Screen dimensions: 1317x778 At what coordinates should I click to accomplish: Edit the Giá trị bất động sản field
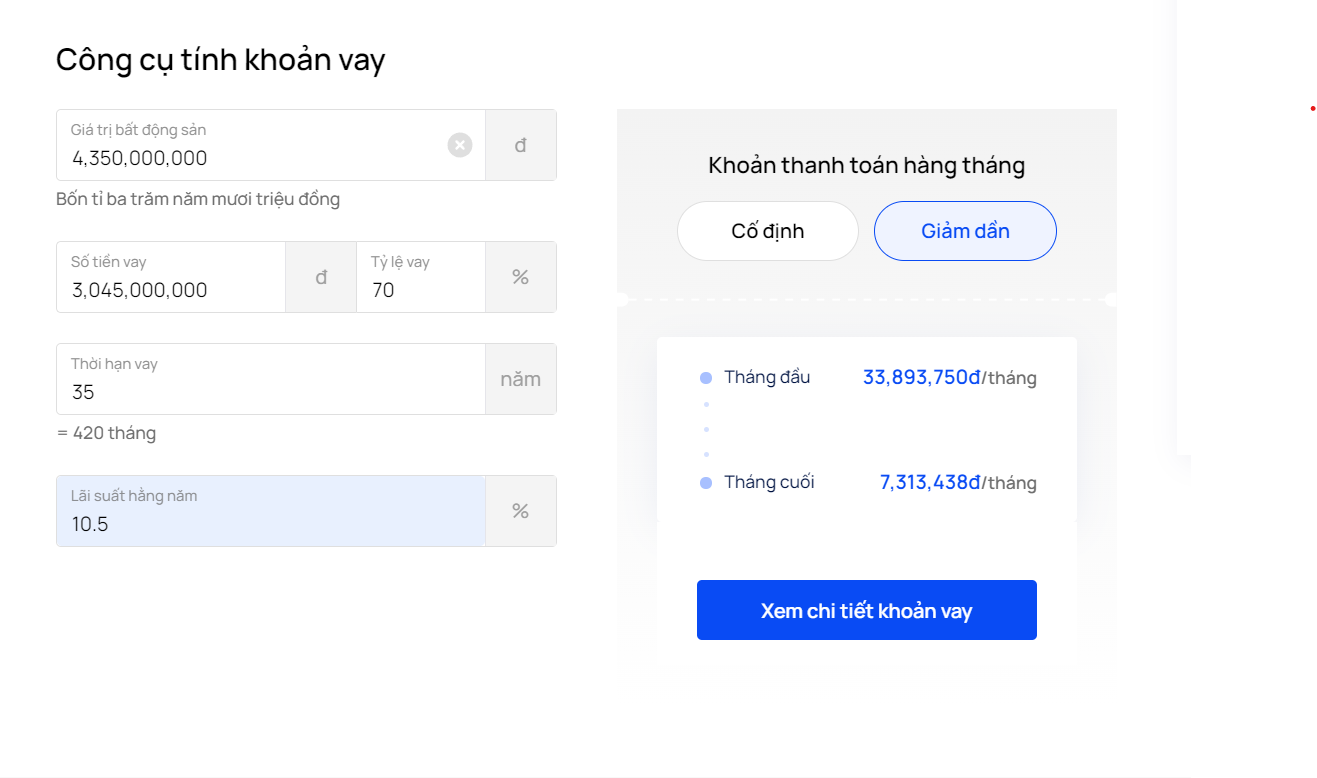pos(271,145)
